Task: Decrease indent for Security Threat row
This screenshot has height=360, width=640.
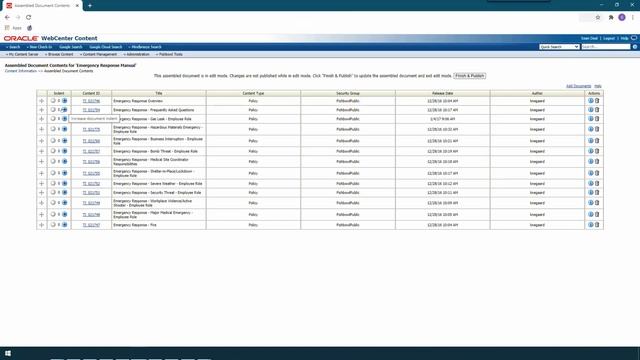Action: (x=53, y=193)
